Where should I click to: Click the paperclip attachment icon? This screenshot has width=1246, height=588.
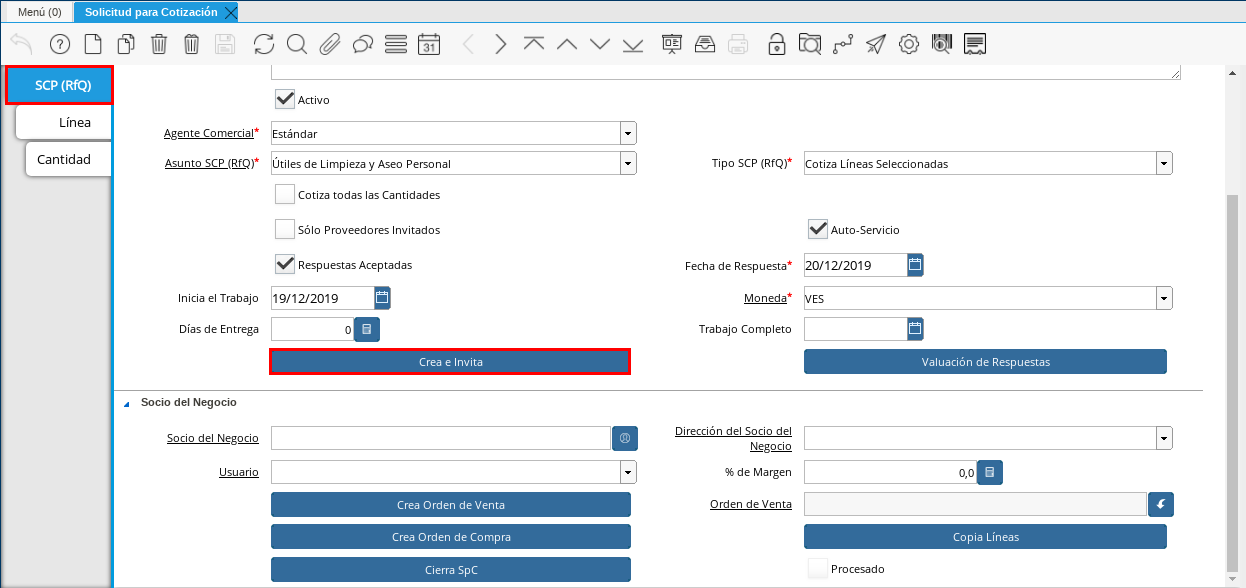329,44
